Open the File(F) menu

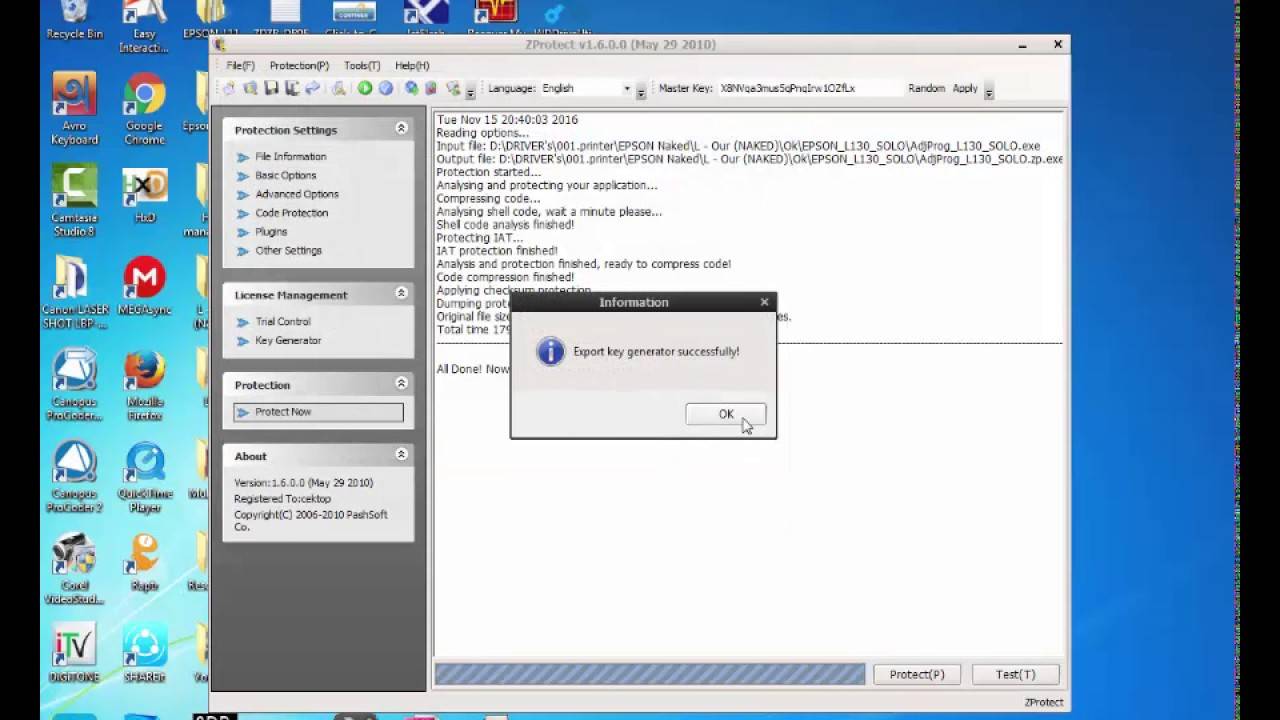click(x=240, y=66)
